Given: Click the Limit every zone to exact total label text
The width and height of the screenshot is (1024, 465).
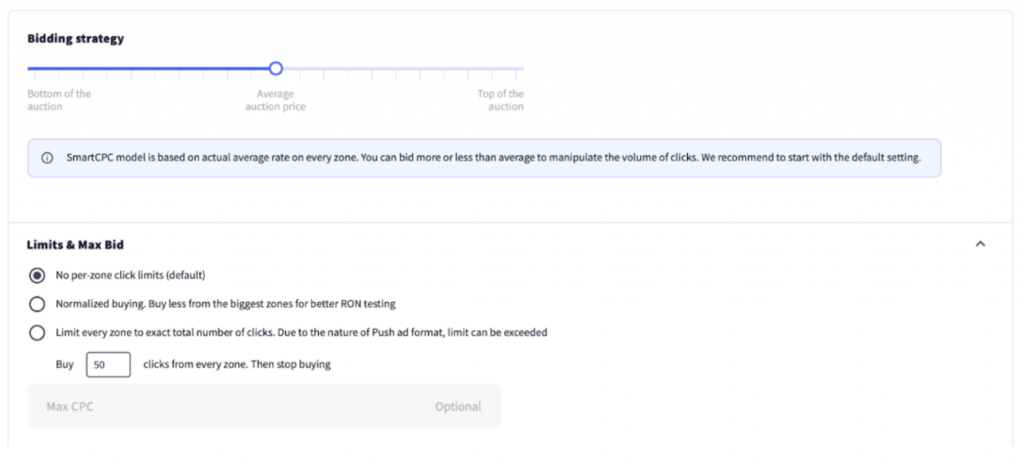Looking at the screenshot, I should (300, 333).
